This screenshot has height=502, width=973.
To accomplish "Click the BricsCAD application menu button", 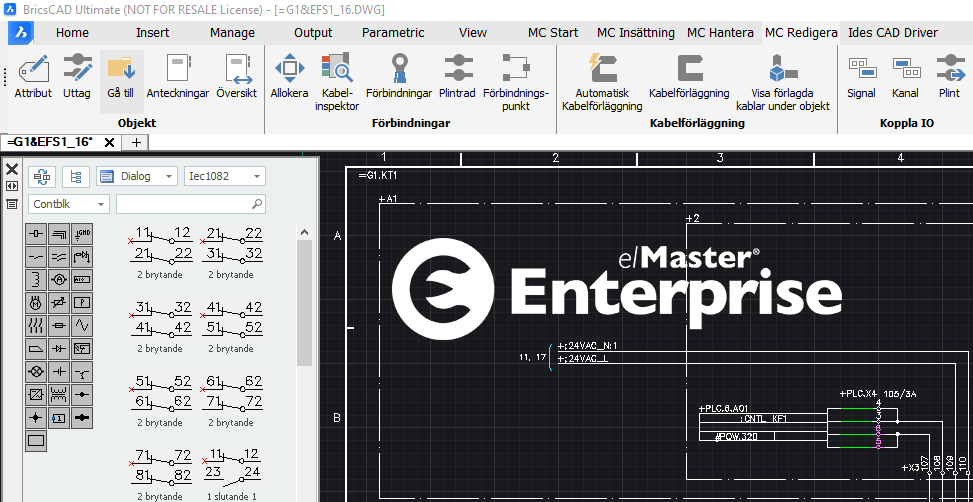I will (20, 33).
